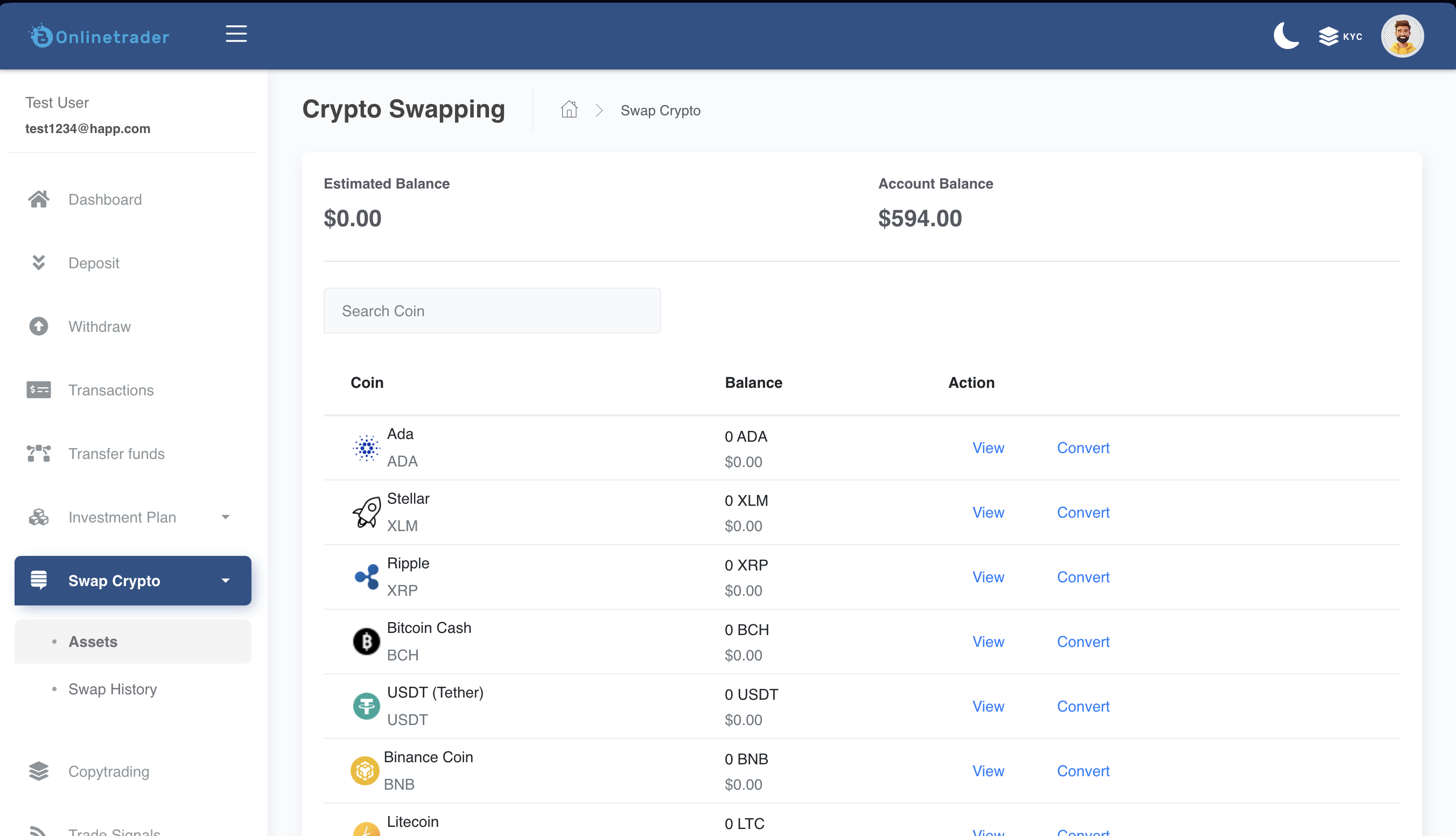Click the Action column header
Image resolution: width=1456 pixels, height=836 pixels.
click(970, 382)
